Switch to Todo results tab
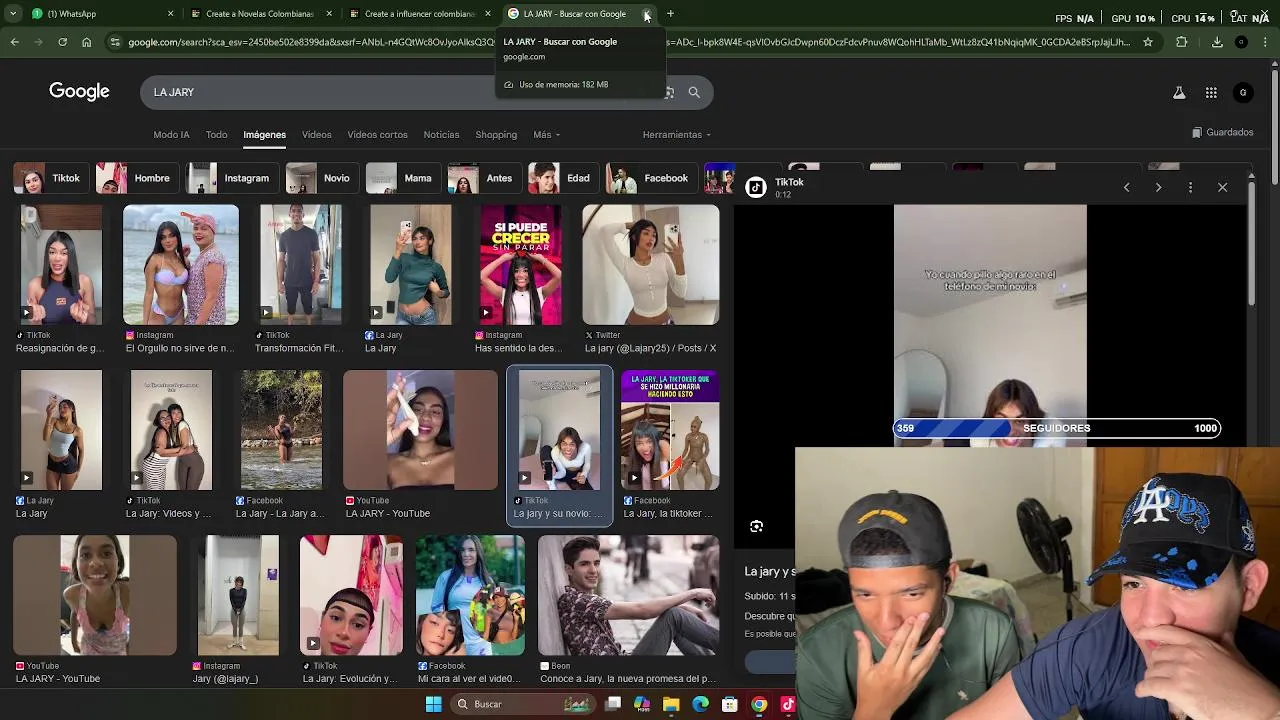The width and height of the screenshot is (1280, 720). [217, 135]
